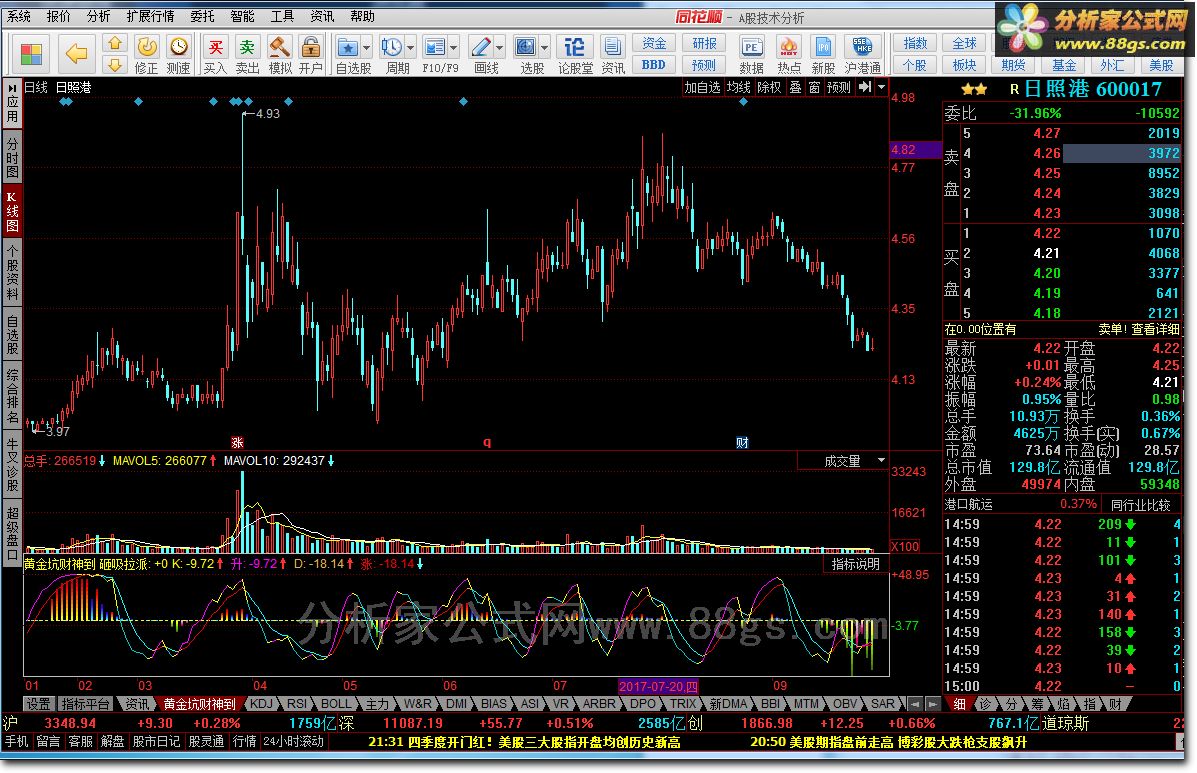Click the sidebar collapse arrow above 应用

click(x=12, y=88)
